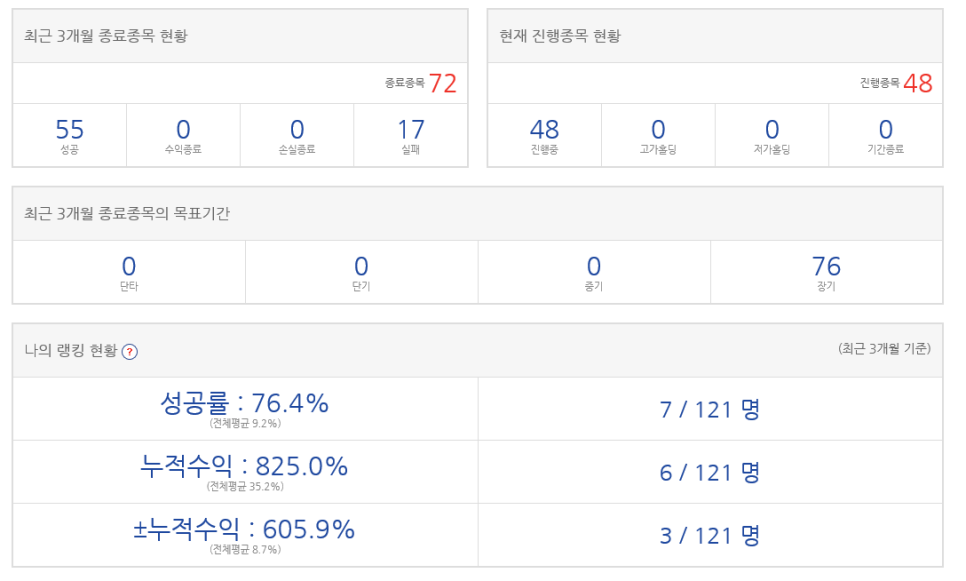Click the ±누적수익 605.9% value
Screen dimensions: 966x581
coord(245,530)
